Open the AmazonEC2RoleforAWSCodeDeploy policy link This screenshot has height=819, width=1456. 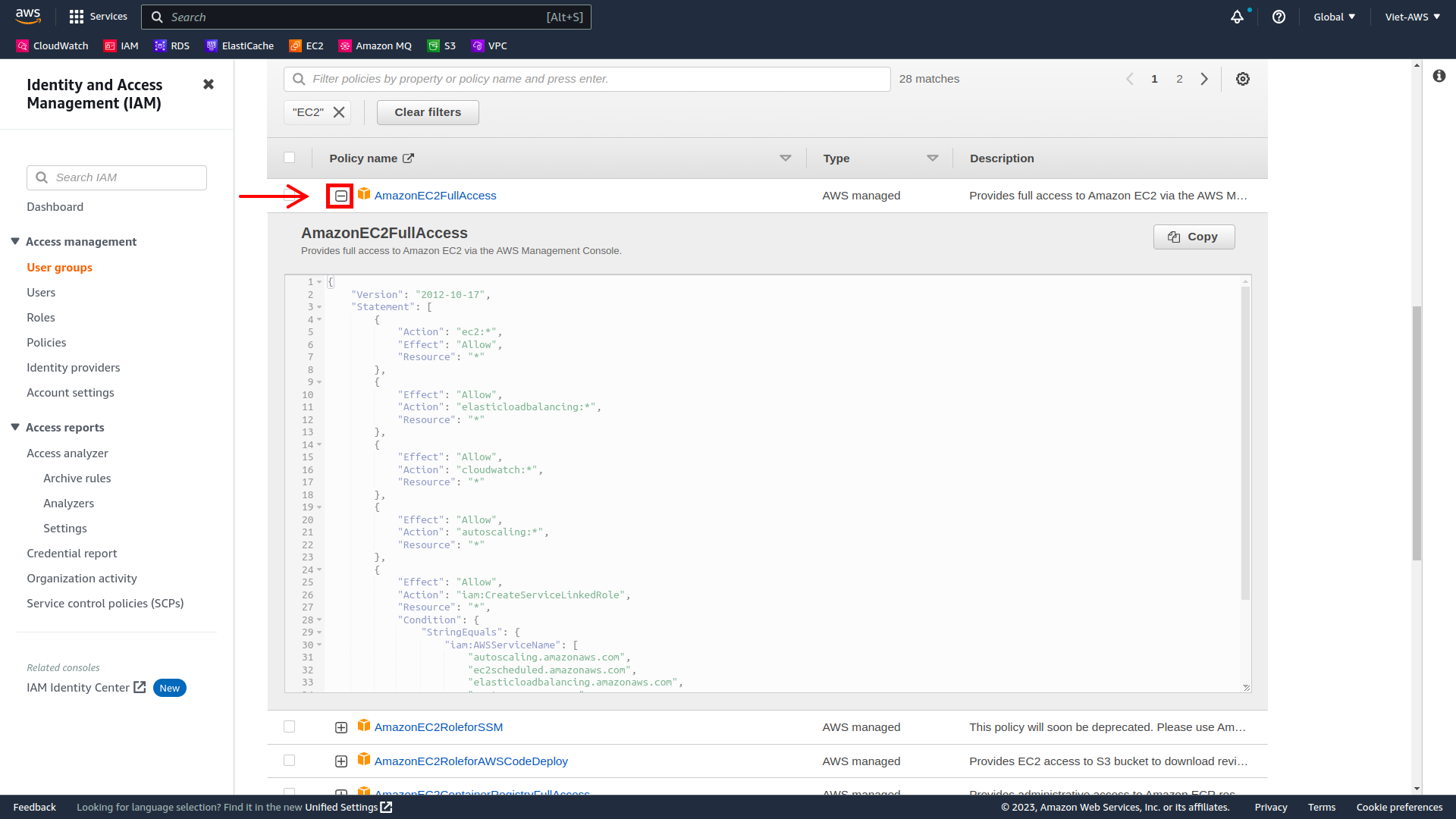(471, 761)
